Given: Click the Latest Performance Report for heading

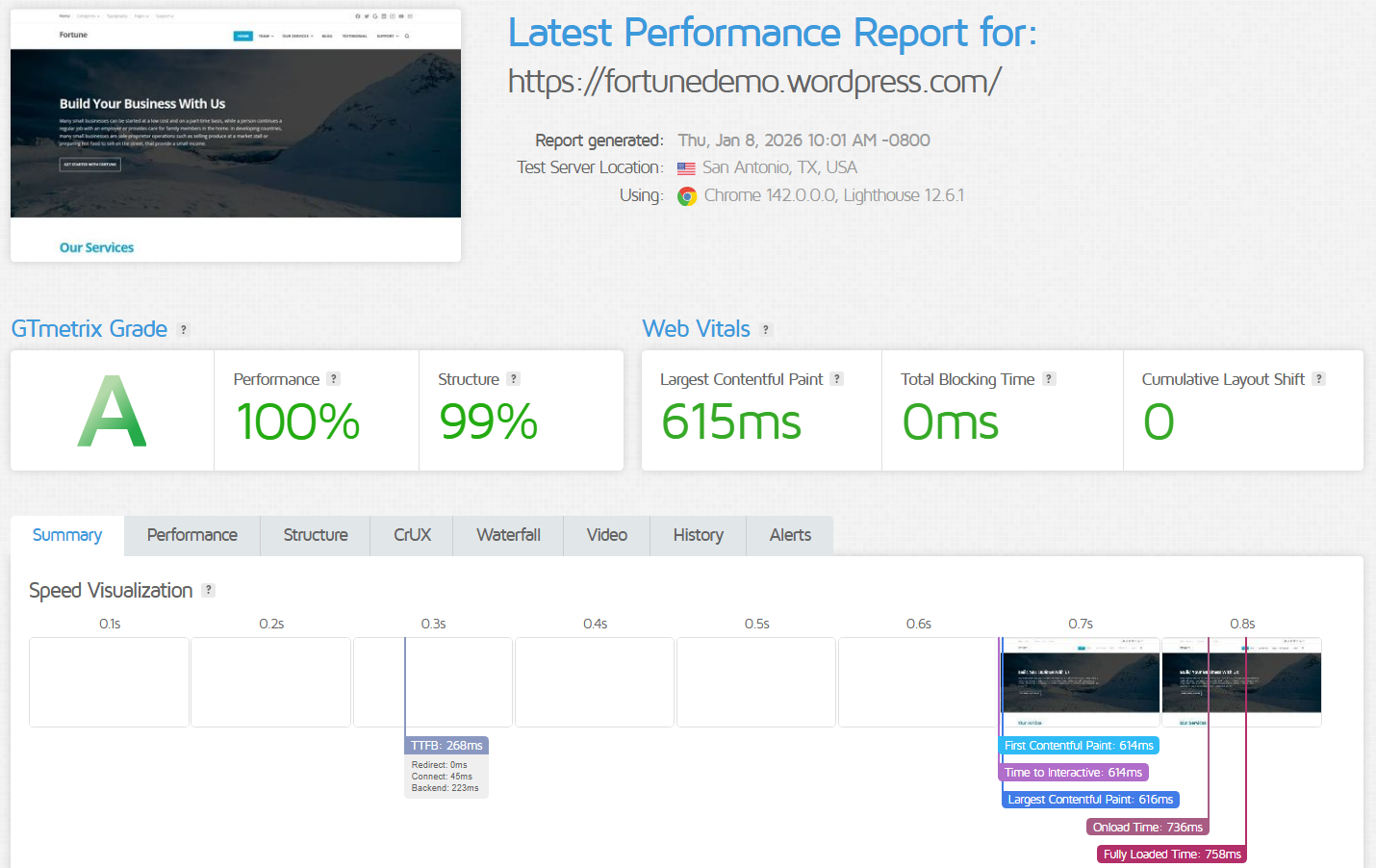Looking at the screenshot, I should point(773,33).
